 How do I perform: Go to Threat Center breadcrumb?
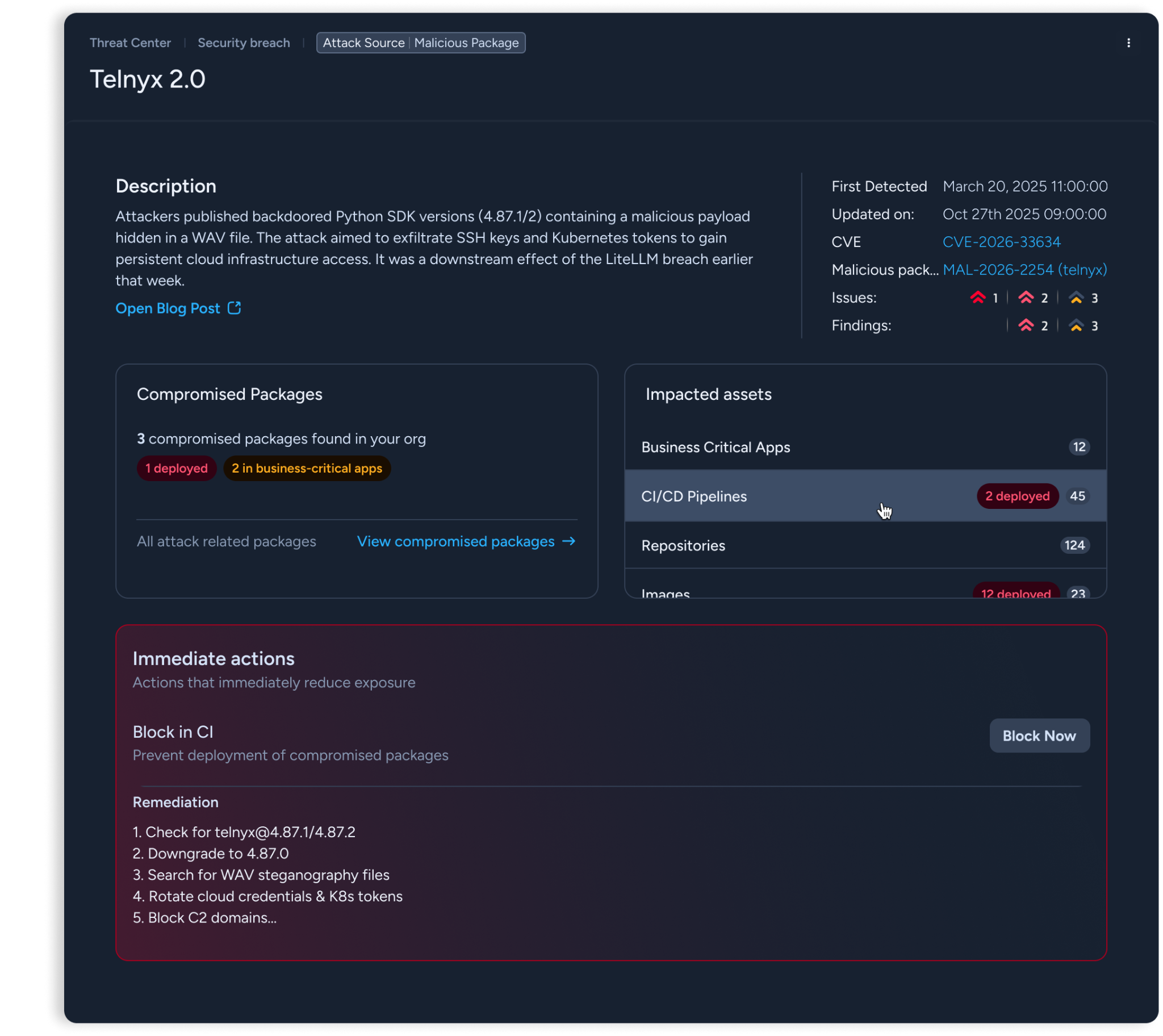coord(130,43)
